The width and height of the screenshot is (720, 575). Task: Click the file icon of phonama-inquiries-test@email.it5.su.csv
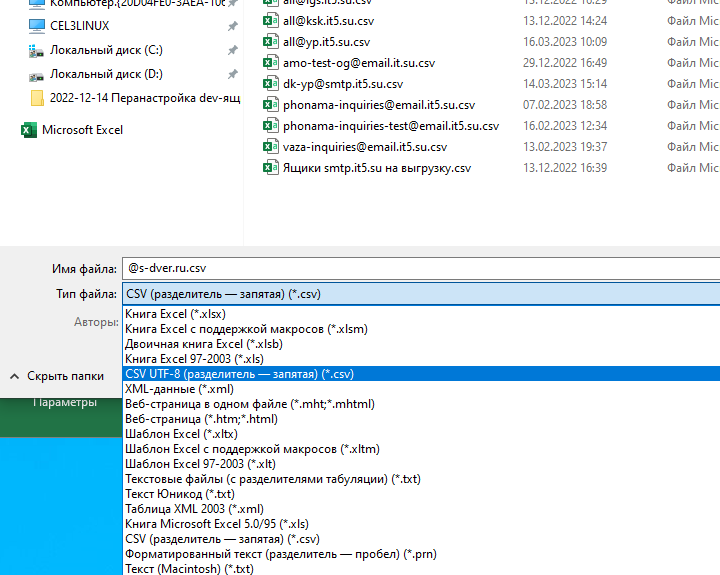click(270, 126)
